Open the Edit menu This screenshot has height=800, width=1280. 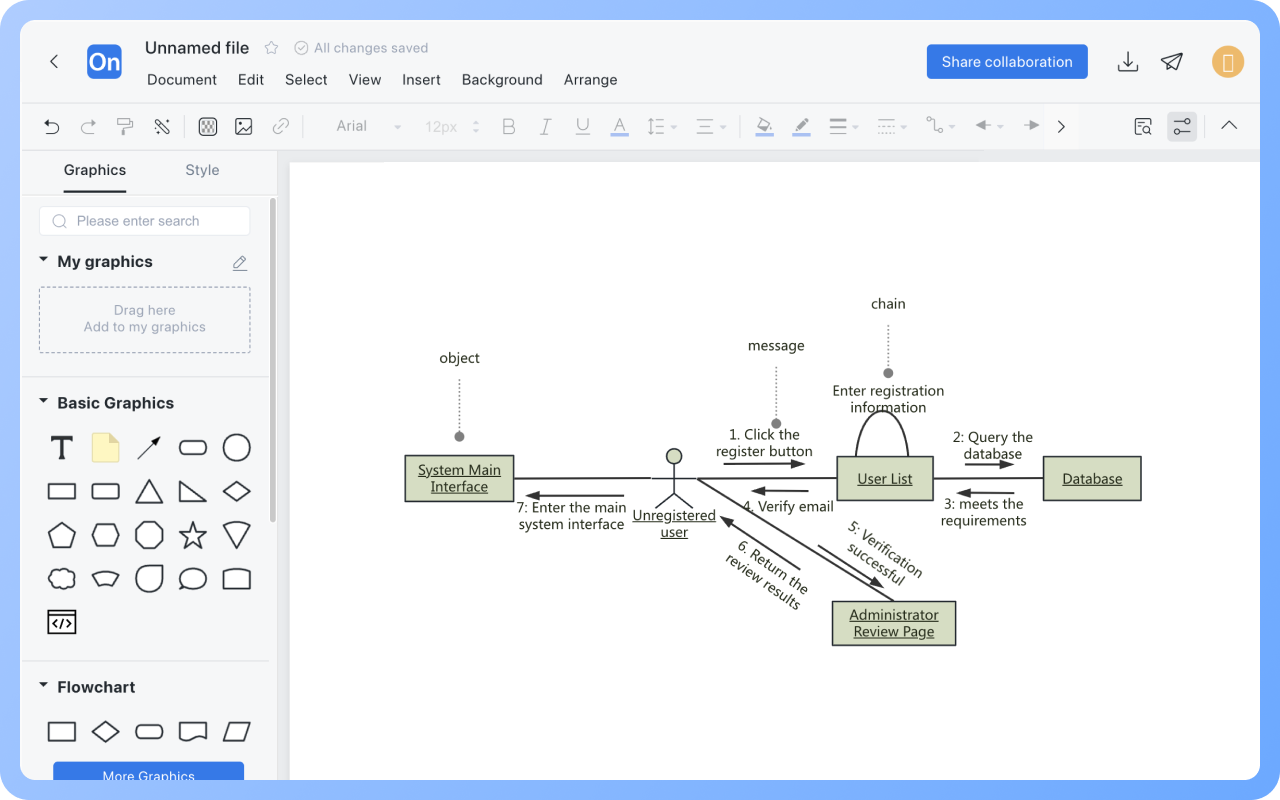pyautogui.click(x=251, y=80)
